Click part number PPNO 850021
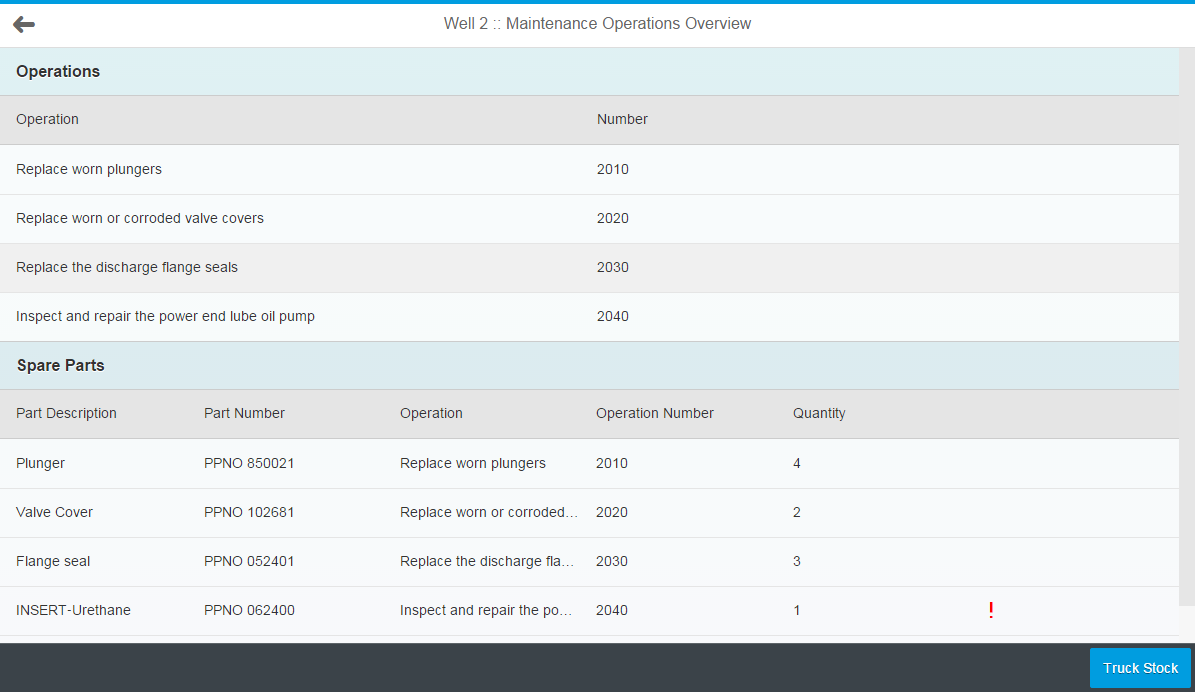This screenshot has height=692, width=1195. coord(249,463)
